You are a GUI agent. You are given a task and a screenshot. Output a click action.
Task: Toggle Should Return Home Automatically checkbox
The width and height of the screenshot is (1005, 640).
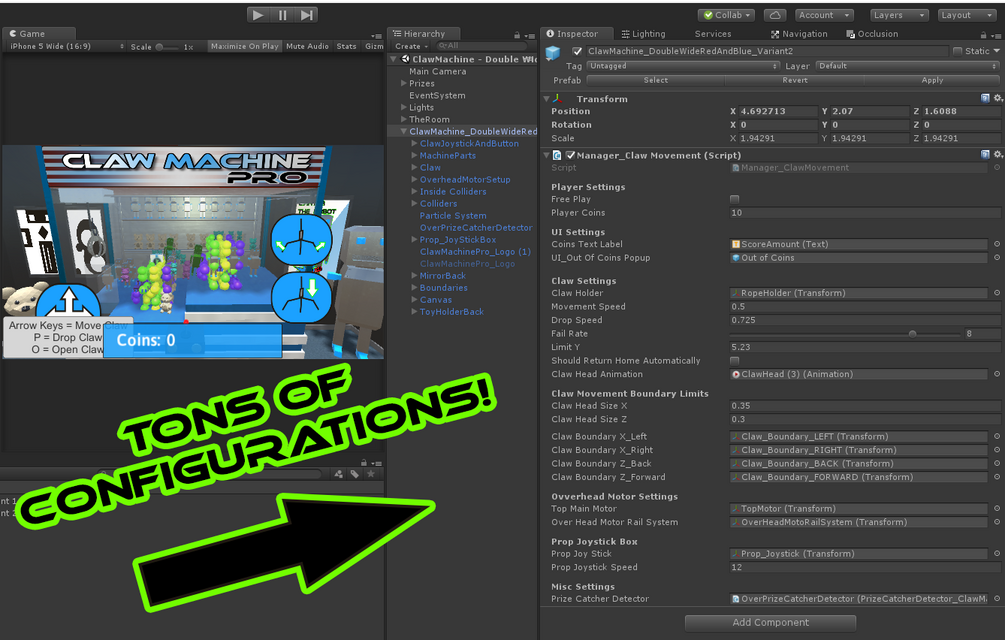(735, 361)
